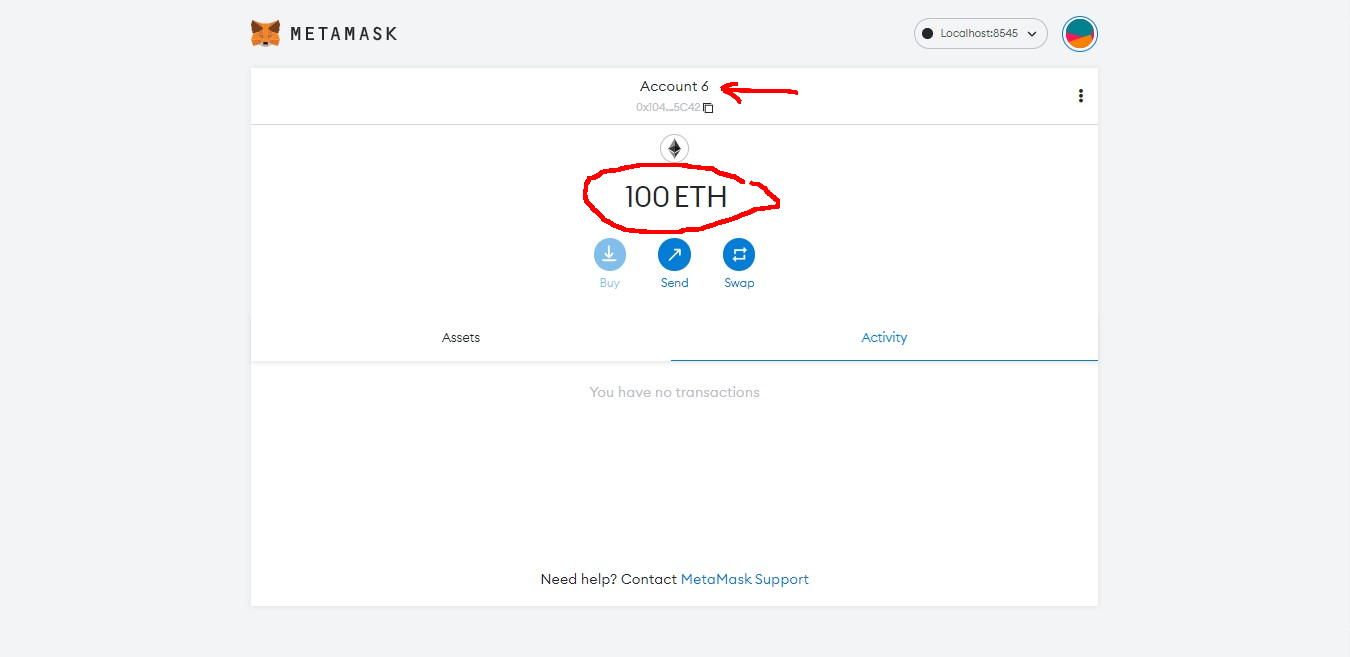Click the MetaMask fox logo
Image resolution: width=1350 pixels, height=657 pixels.
(265, 33)
